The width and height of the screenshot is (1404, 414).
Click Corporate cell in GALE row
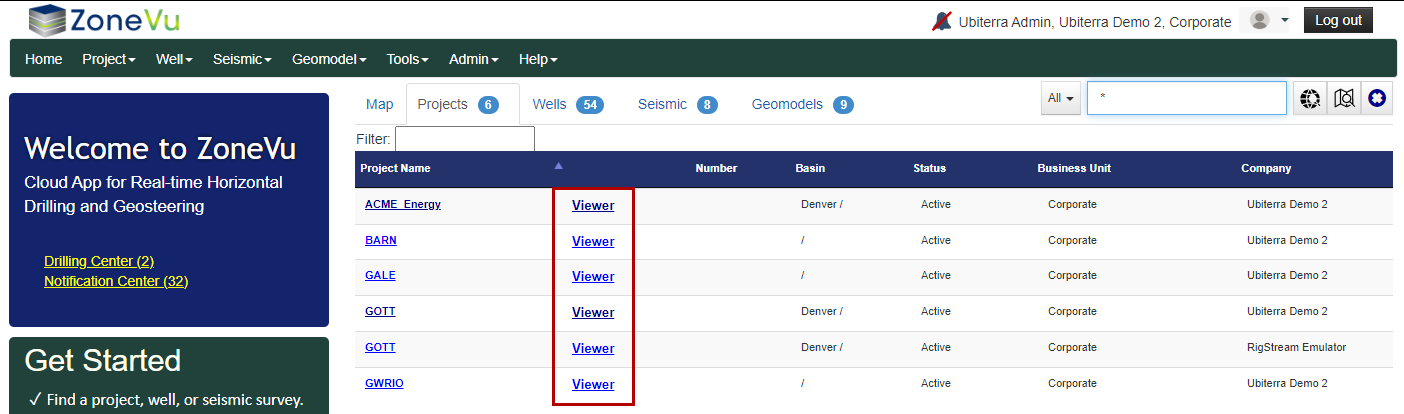click(1072, 275)
